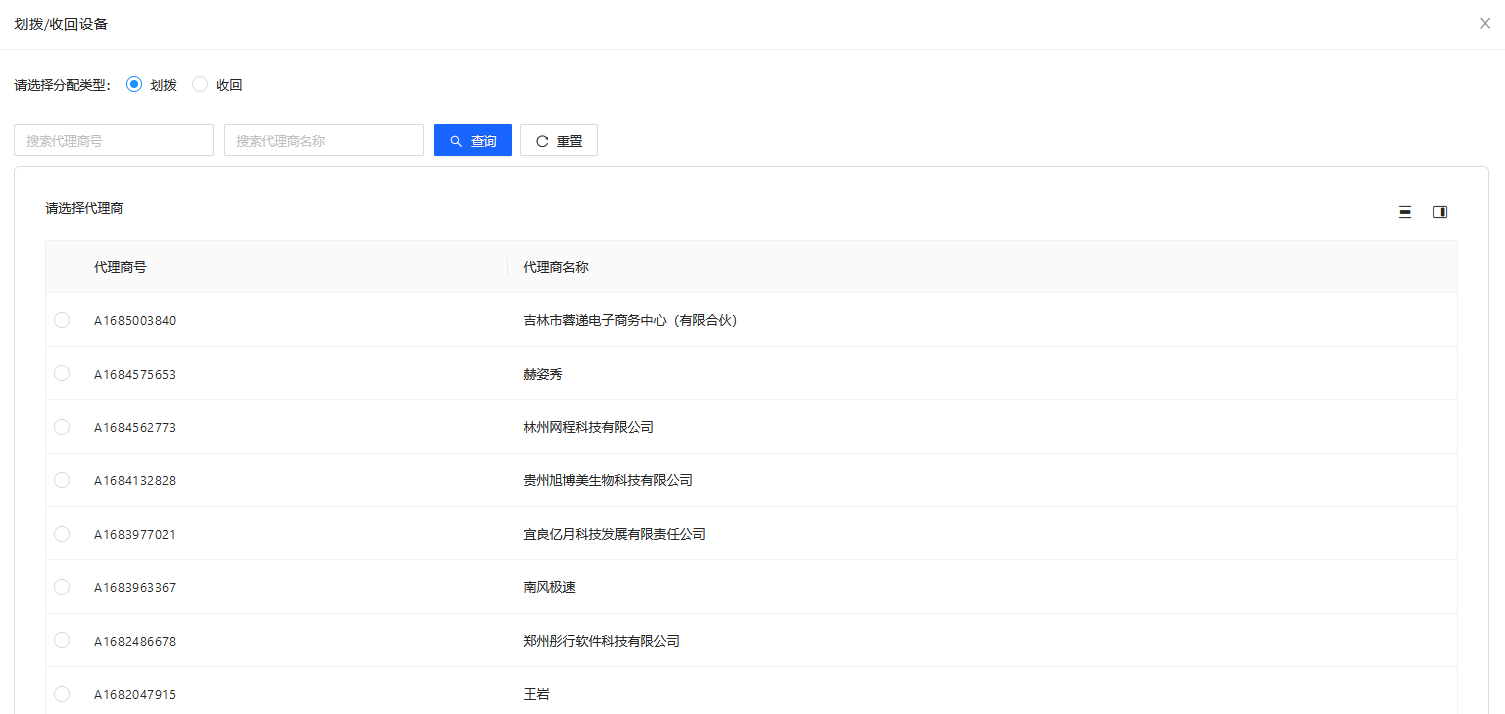Click agent number A1683977021 text
The width and height of the screenshot is (1505, 714).
point(135,534)
